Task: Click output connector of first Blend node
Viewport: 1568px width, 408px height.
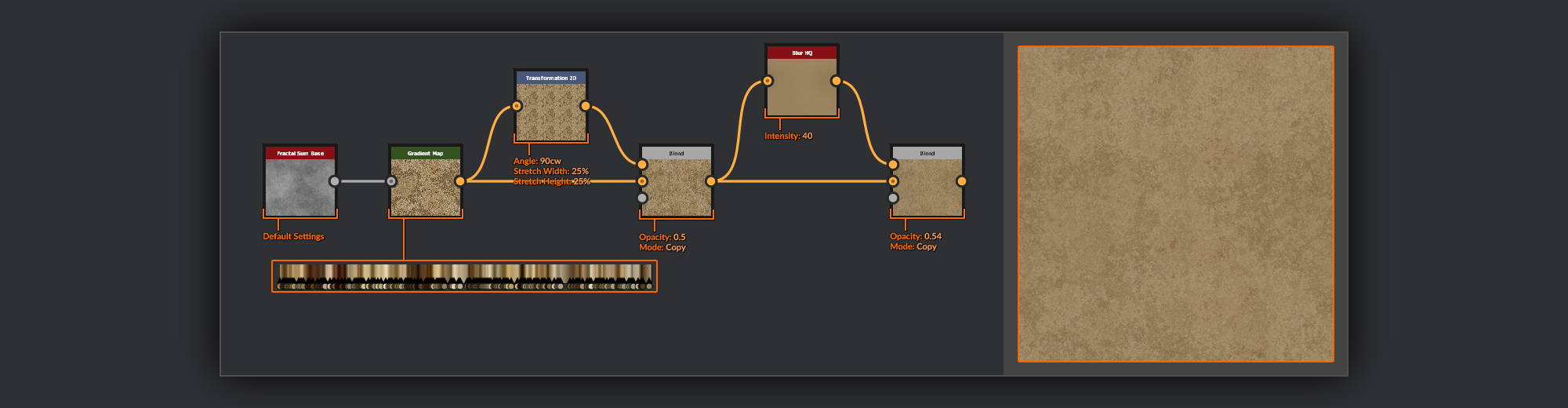Action: [x=711, y=181]
